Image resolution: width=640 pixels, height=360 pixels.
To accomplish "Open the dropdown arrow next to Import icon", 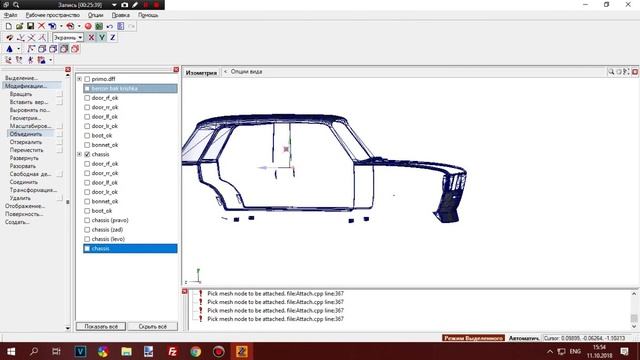I will [61, 26].
